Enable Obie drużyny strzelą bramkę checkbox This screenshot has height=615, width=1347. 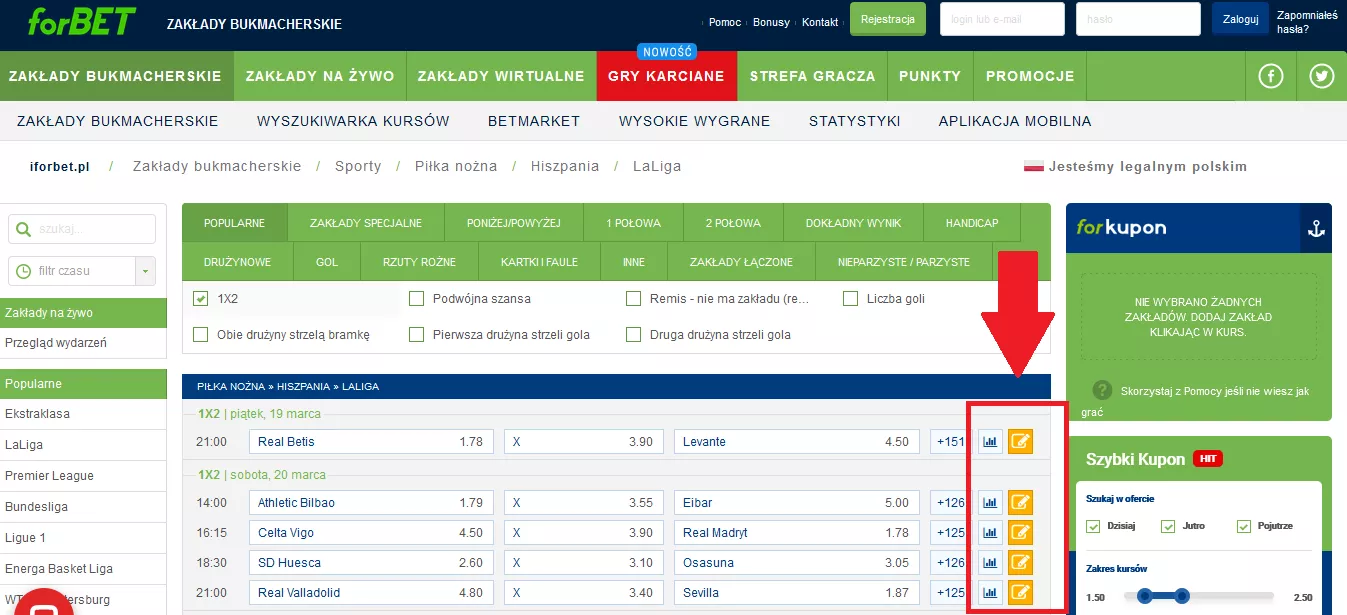pos(201,334)
